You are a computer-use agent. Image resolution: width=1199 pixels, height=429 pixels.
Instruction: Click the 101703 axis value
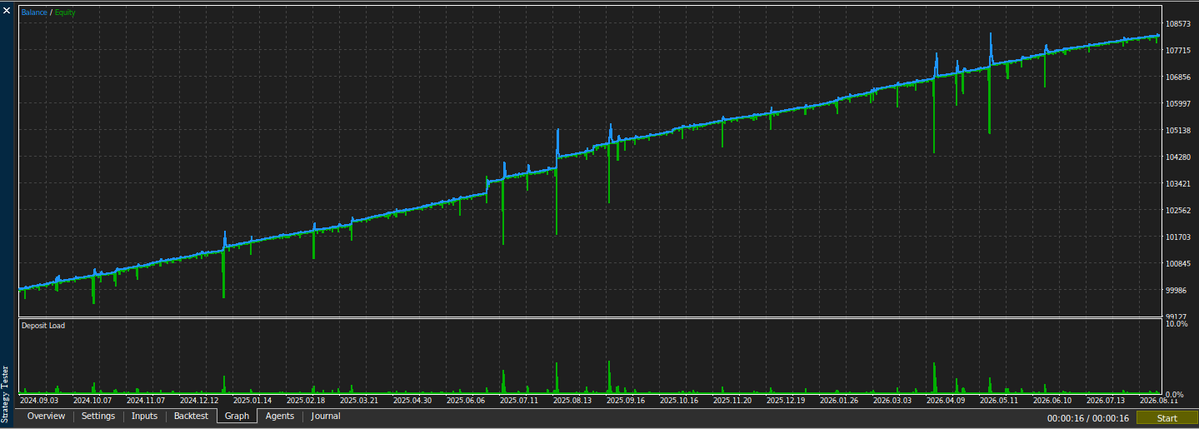click(1178, 238)
